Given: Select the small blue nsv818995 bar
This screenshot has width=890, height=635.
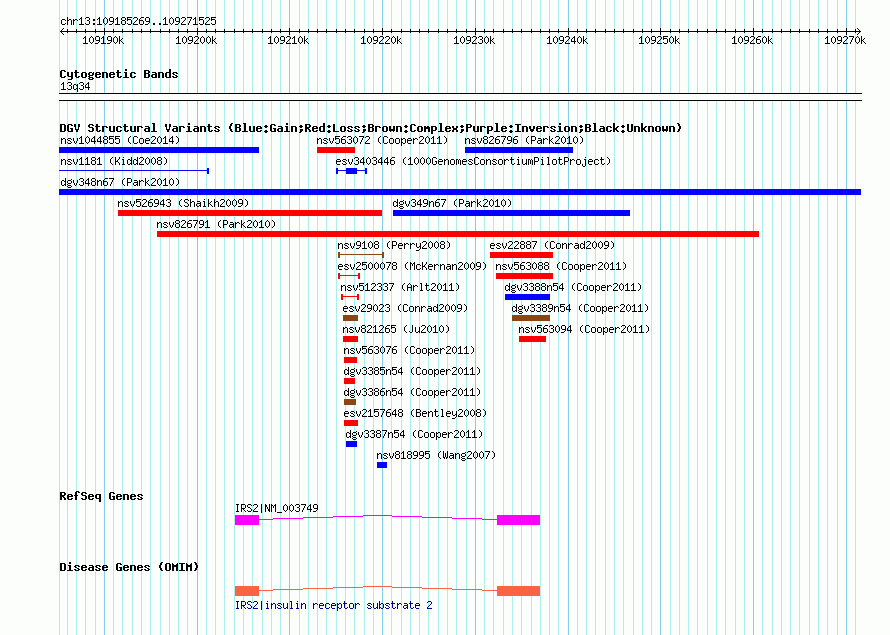Looking at the screenshot, I should pyautogui.click(x=382, y=465).
